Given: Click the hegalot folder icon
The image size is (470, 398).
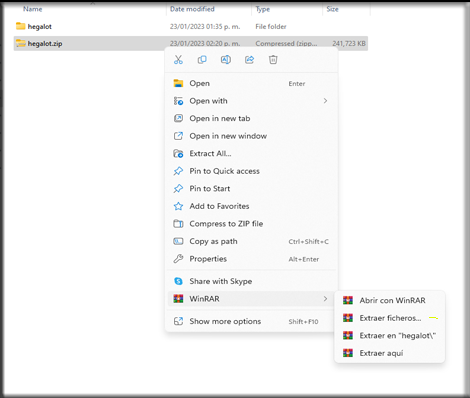Looking at the screenshot, I should click(x=21, y=26).
